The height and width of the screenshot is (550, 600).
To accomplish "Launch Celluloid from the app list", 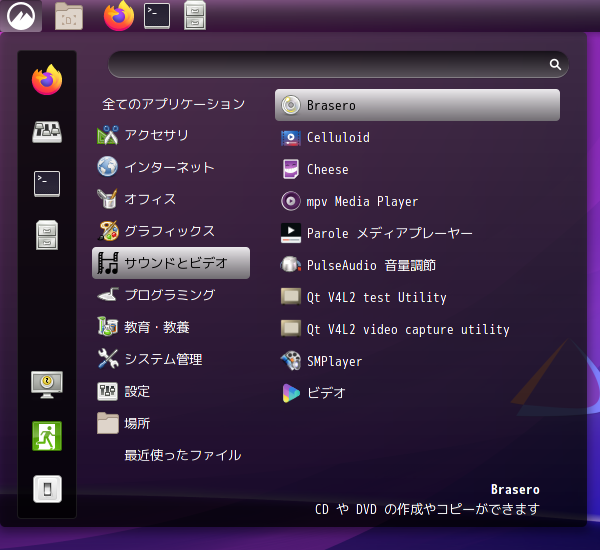I will 417,137.
